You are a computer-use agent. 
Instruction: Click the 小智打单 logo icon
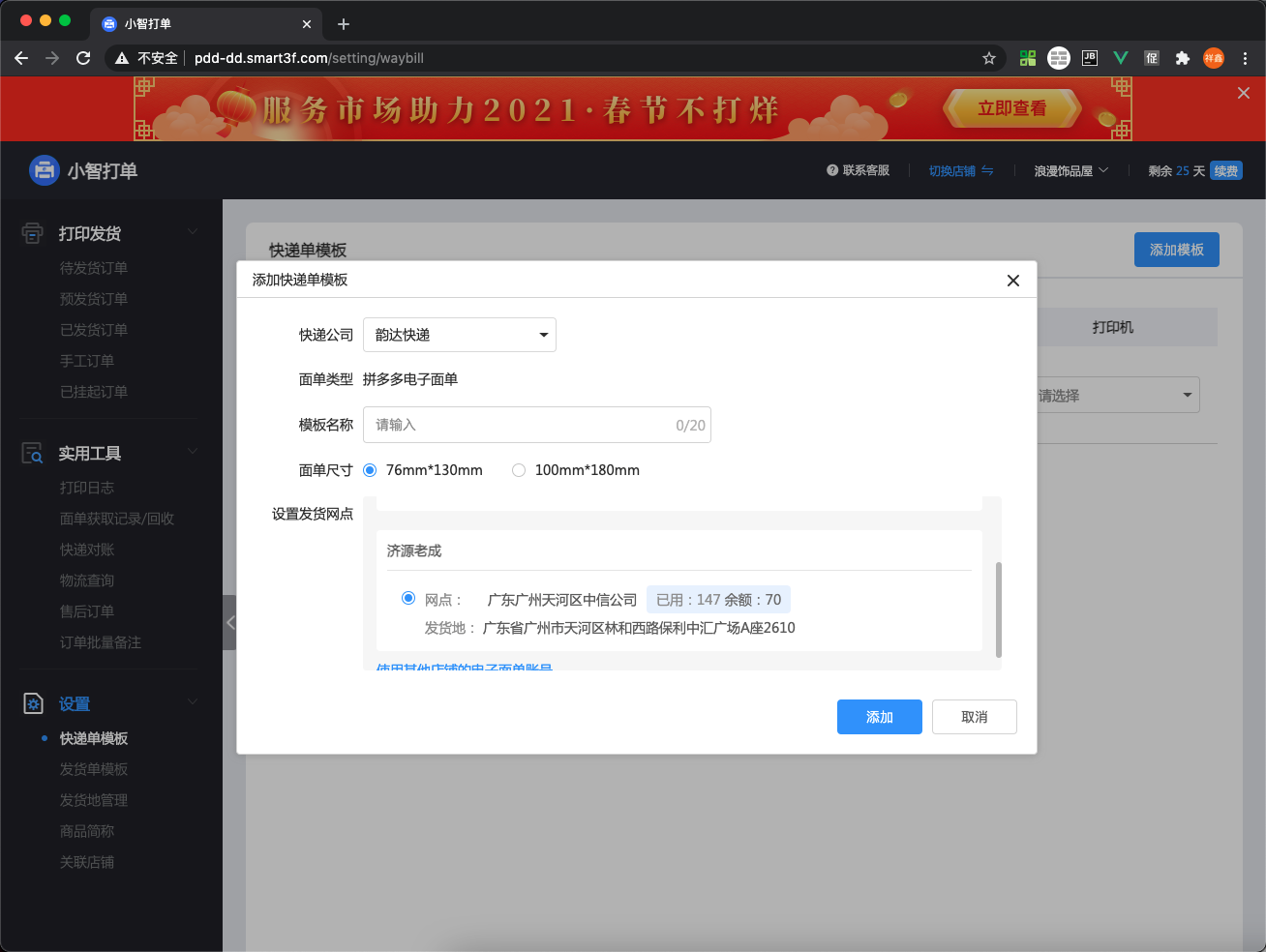pyautogui.click(x=45, y=170)
